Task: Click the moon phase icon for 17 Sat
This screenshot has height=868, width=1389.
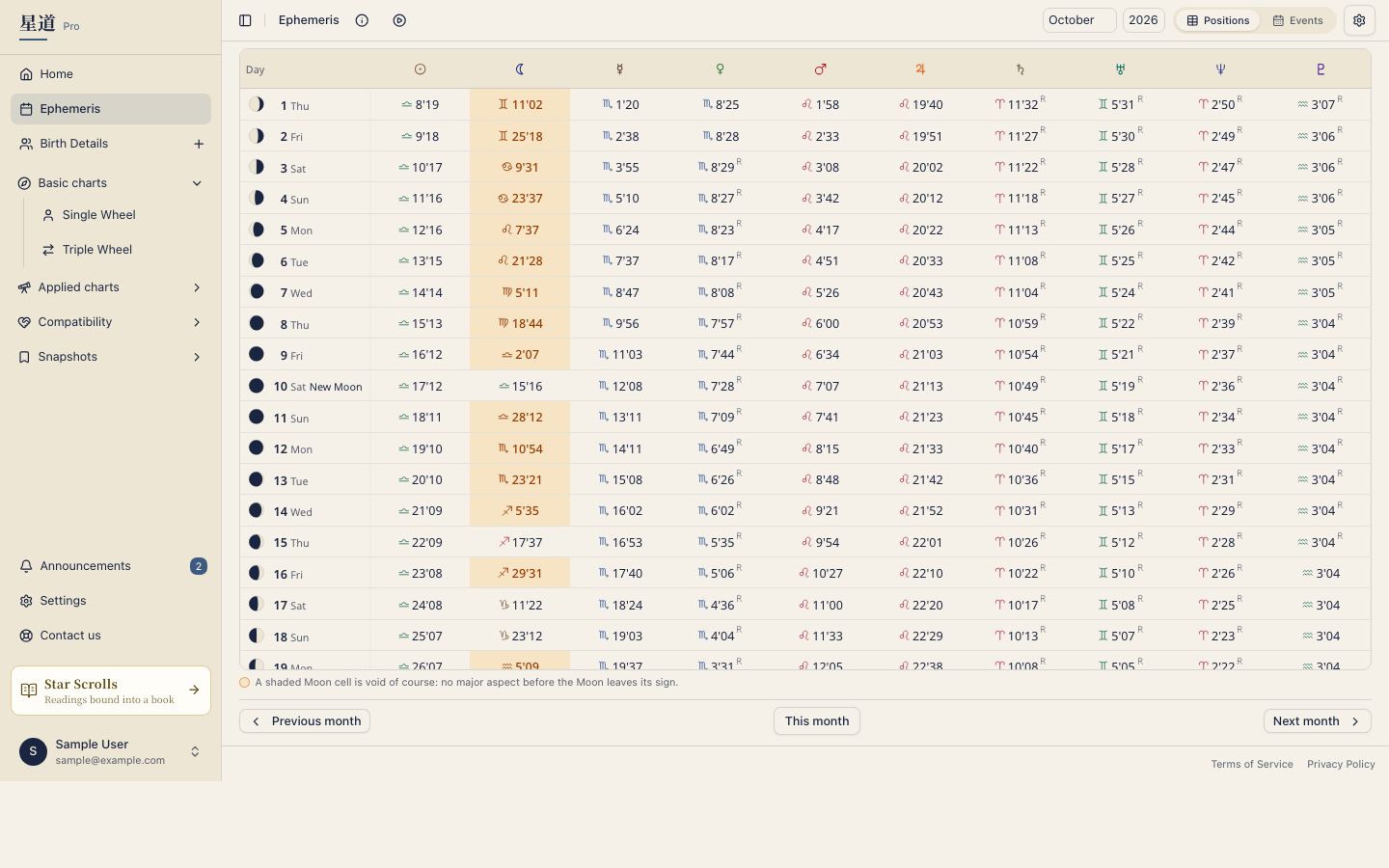Action: point(257,605)
